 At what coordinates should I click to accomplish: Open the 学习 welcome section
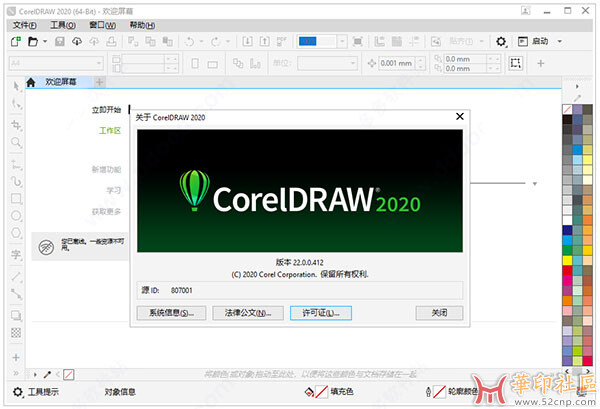click(x=114, y=190)
